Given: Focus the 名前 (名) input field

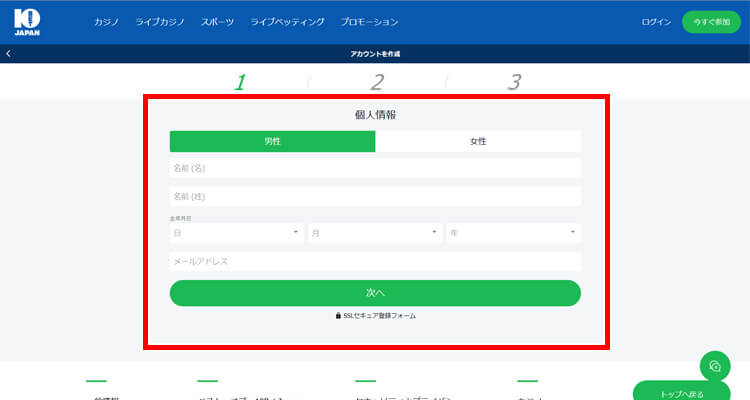Looking at the screenshot, I should (x=375, y=168).
